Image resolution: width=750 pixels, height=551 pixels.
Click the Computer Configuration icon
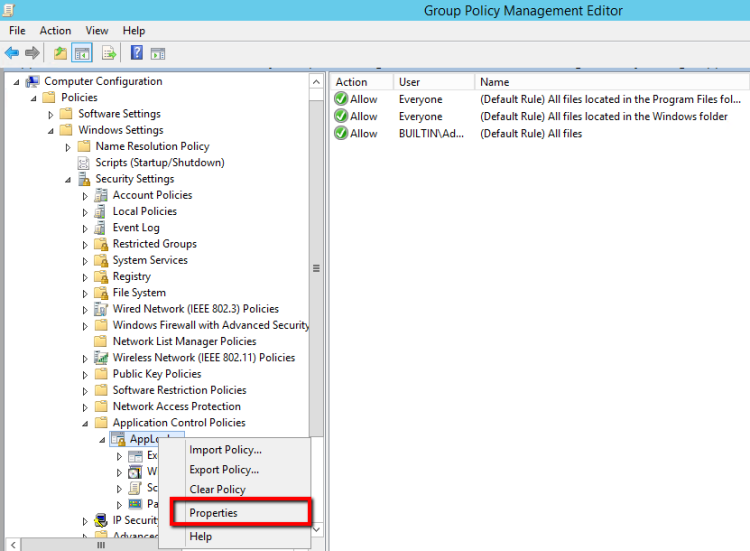click(x=33, y=82)
